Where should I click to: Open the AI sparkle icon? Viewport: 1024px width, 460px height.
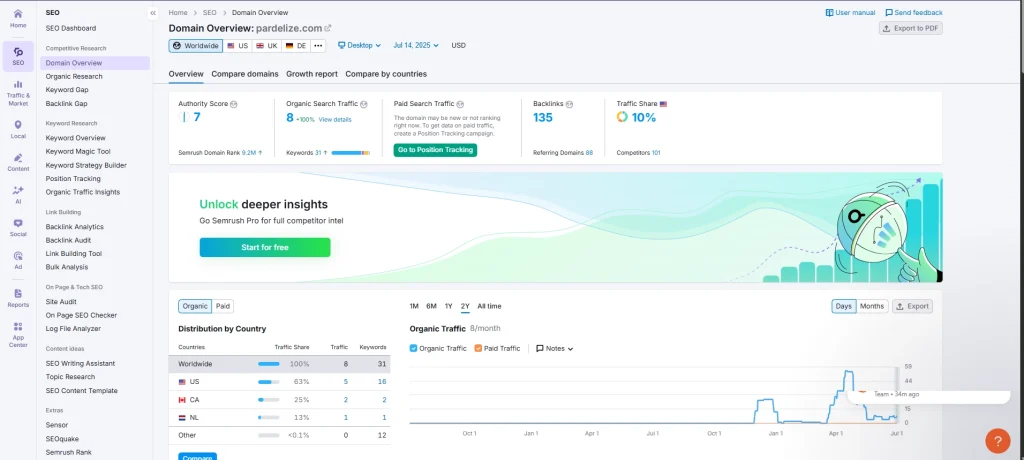click(x=18, y=190)
